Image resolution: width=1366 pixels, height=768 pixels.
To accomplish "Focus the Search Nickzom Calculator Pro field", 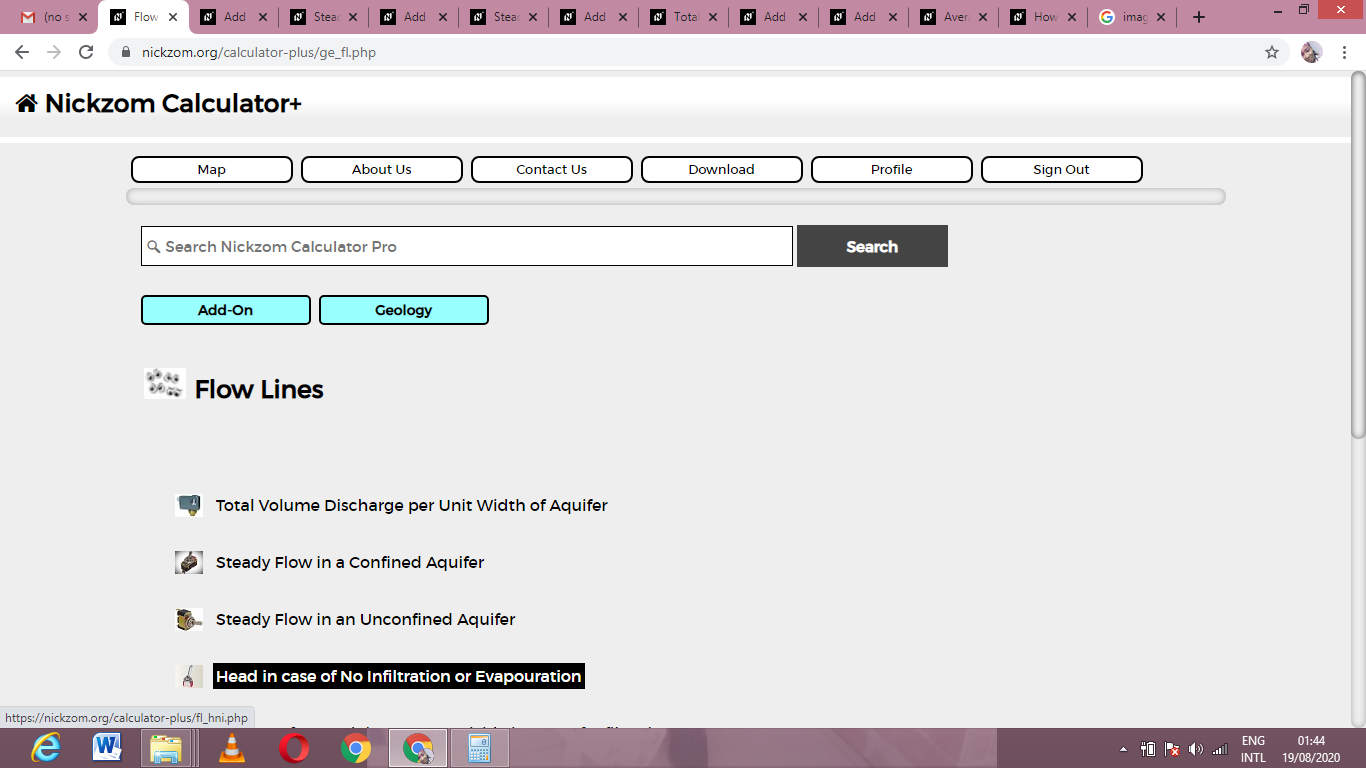I will pyautogui.click(x=467, y=246).
